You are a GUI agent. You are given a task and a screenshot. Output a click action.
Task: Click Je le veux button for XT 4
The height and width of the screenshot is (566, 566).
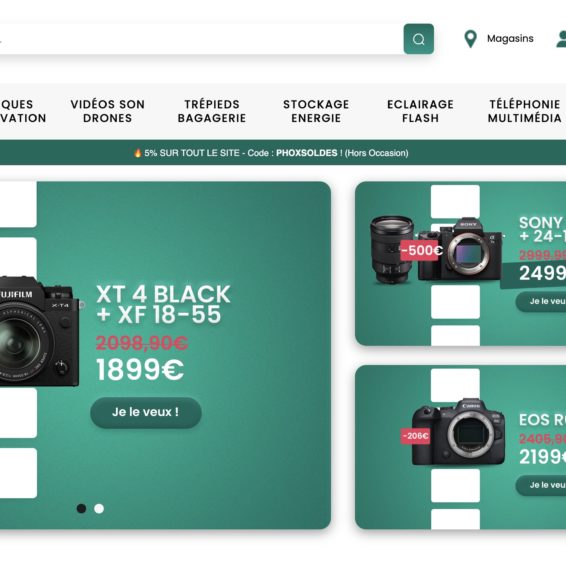click(x=146, y=413)
